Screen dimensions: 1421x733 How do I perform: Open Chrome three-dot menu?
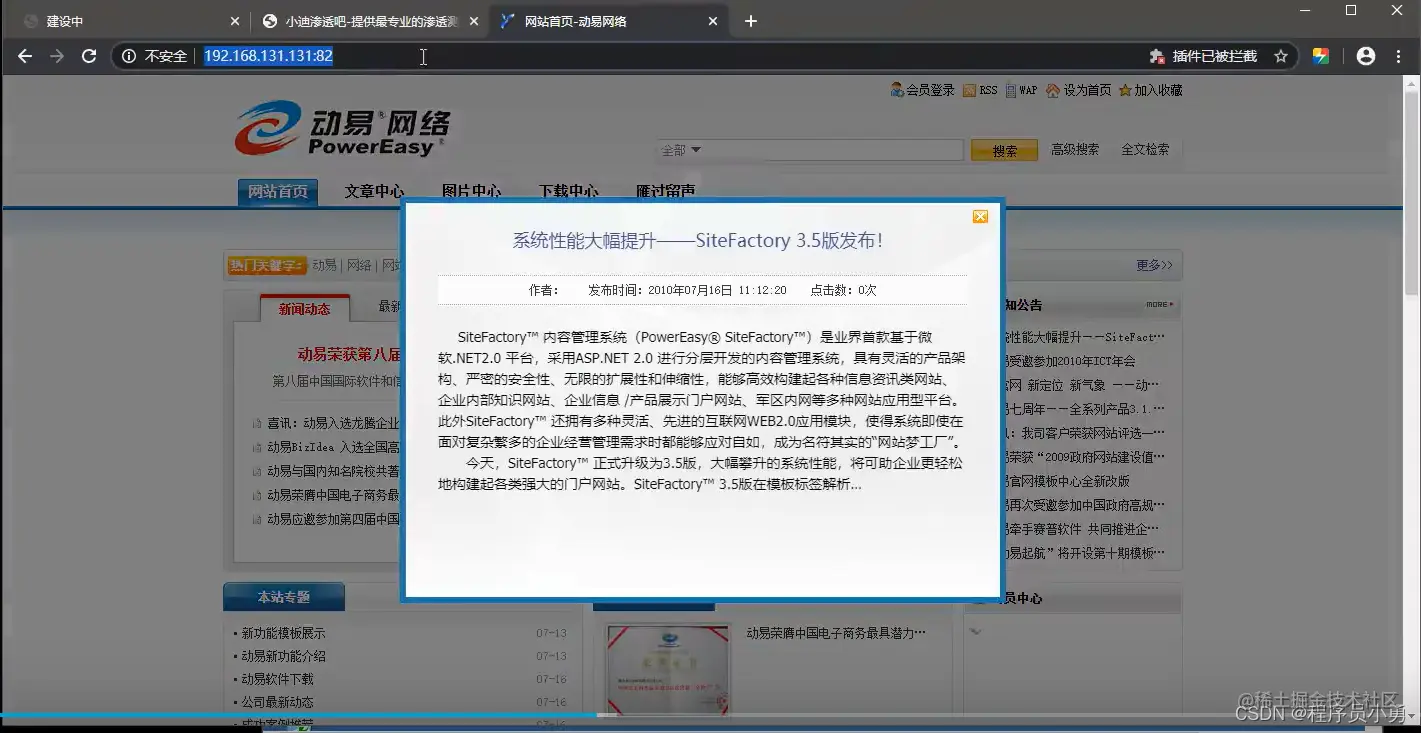[x=1398, y=57]
